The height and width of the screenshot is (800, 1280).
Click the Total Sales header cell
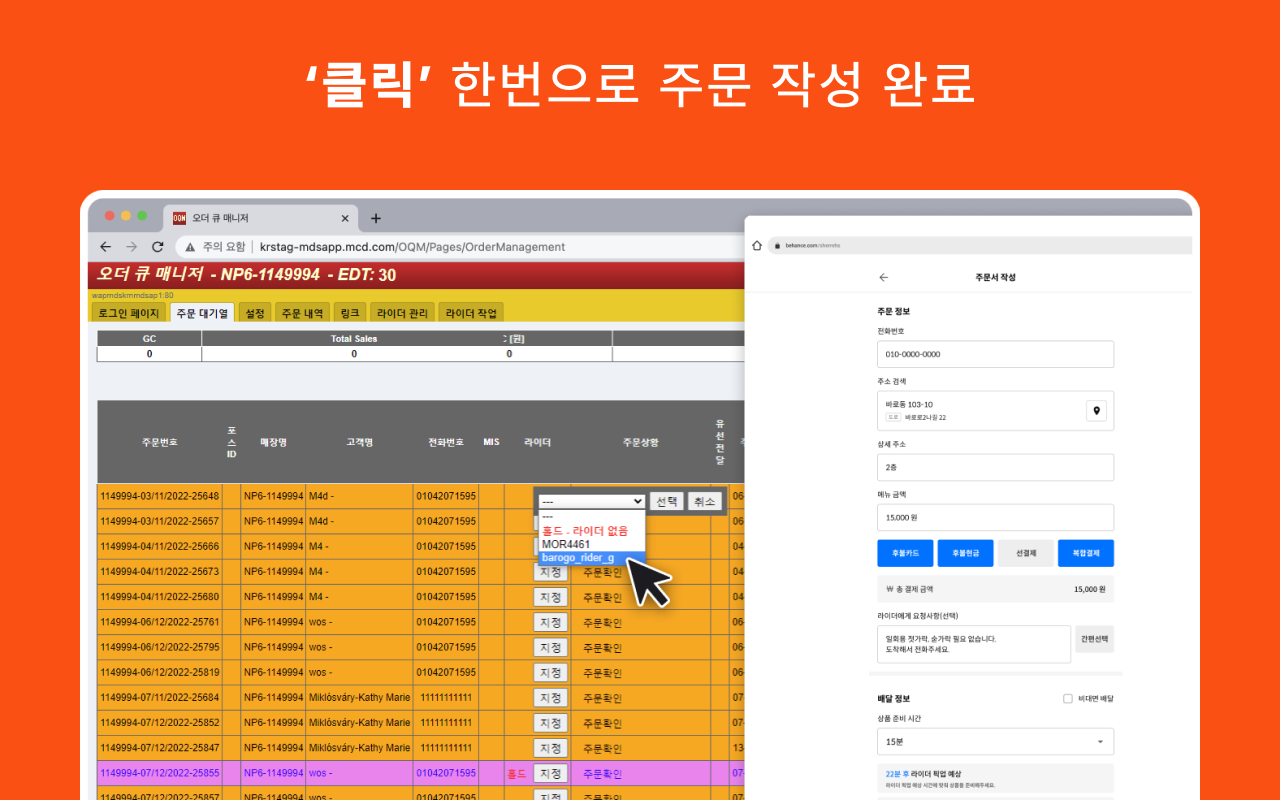tap(354, 339)
